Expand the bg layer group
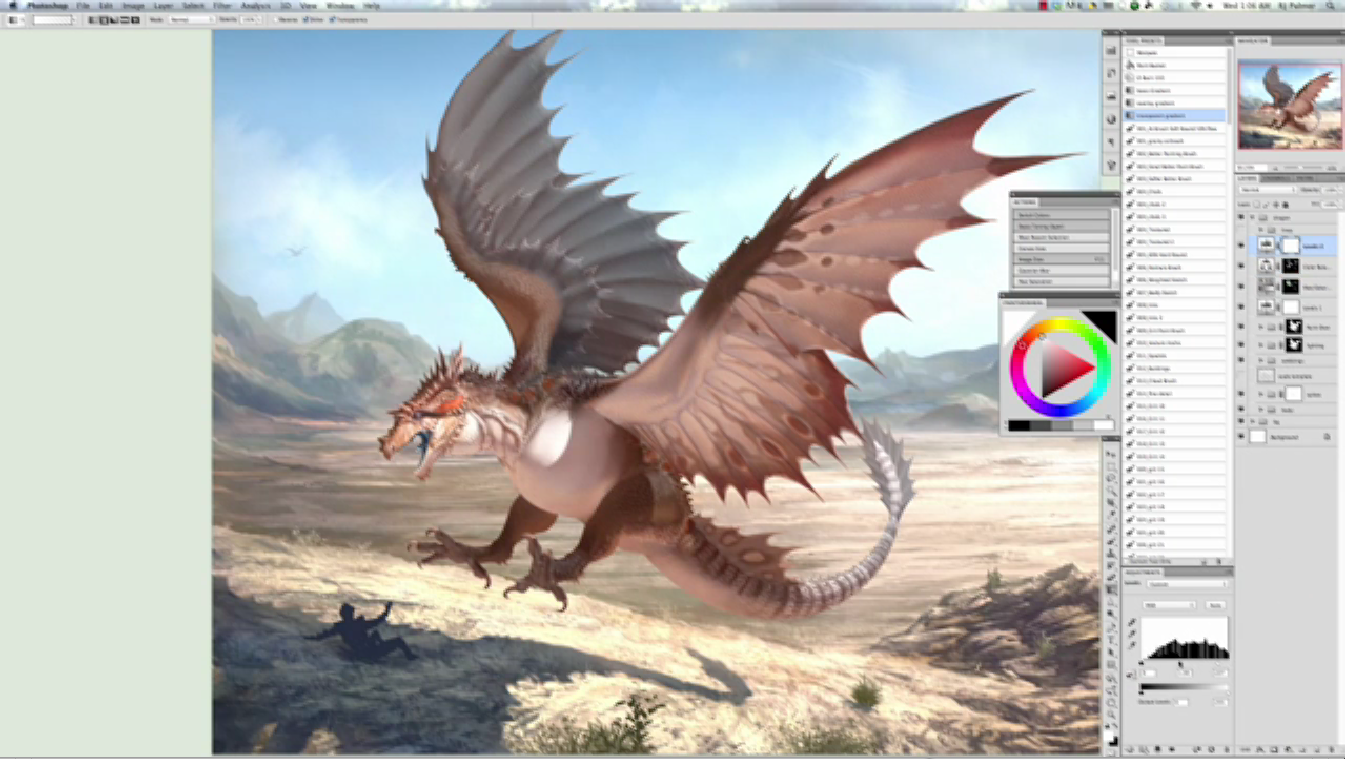The height and width of the screenshot is (759, 1345). point(1252,422)
